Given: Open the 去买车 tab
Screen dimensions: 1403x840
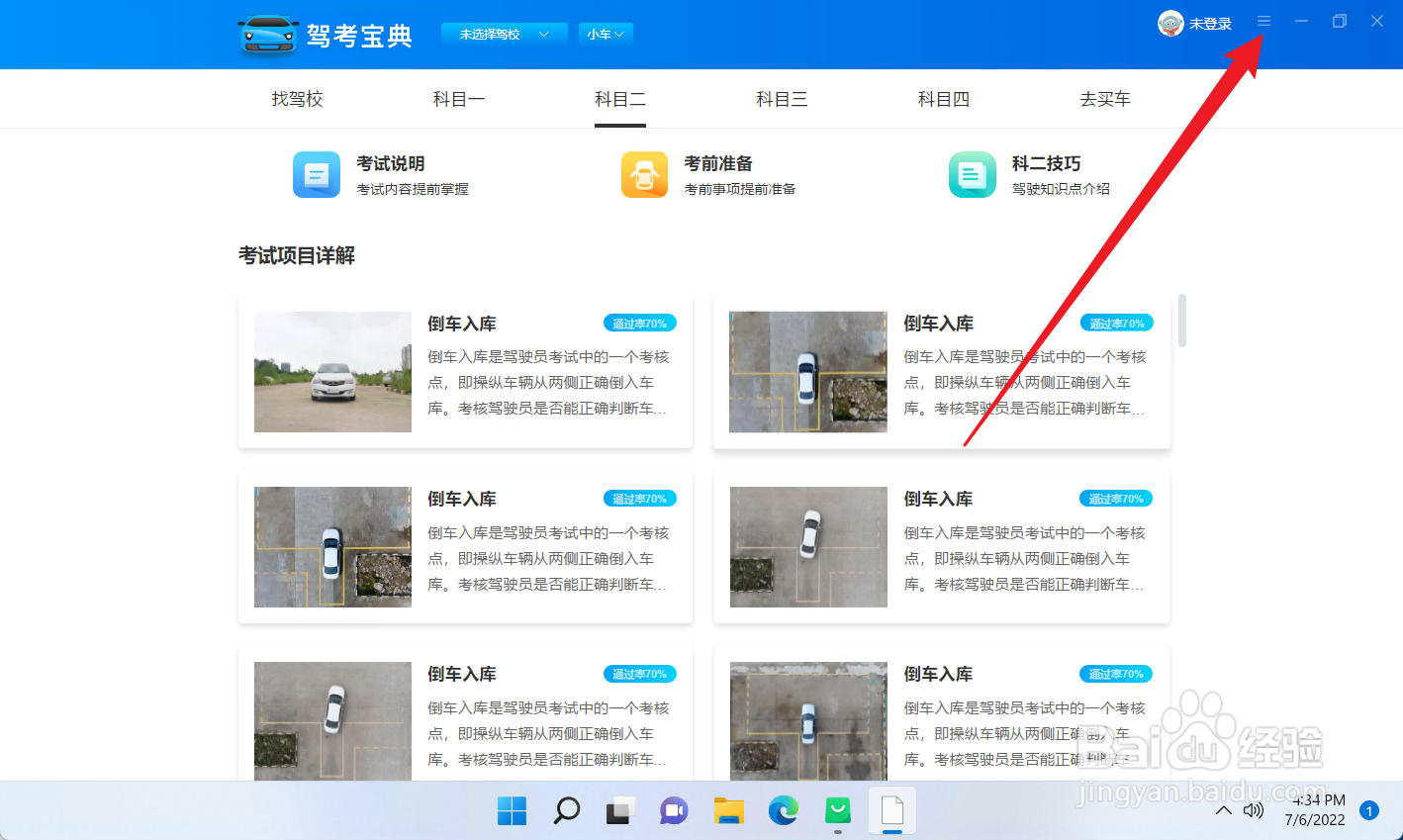Looking at the screenshot, I should [x=1105, y=99].
